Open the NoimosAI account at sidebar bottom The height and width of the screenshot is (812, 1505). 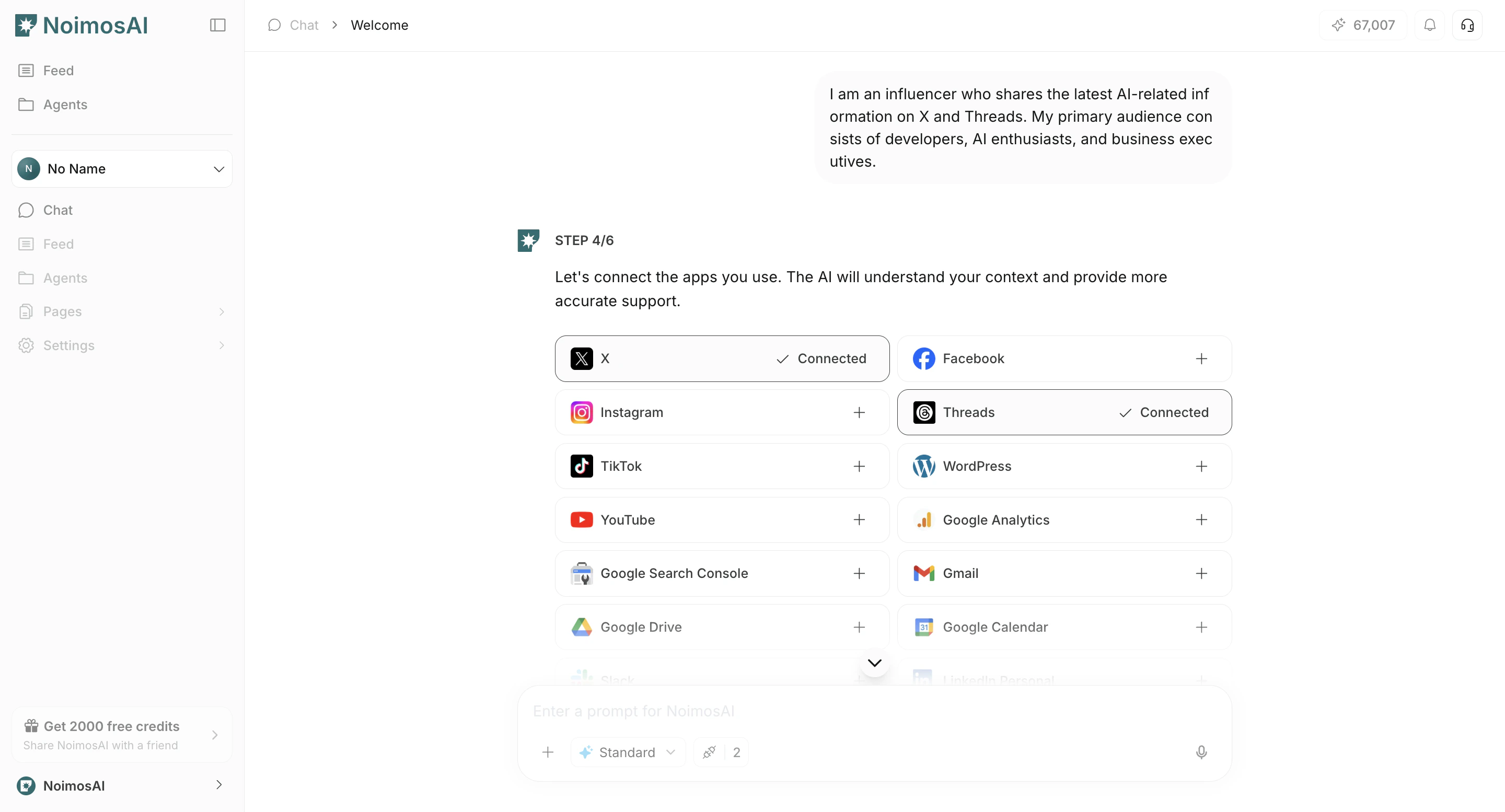click(x=122, y=785)
